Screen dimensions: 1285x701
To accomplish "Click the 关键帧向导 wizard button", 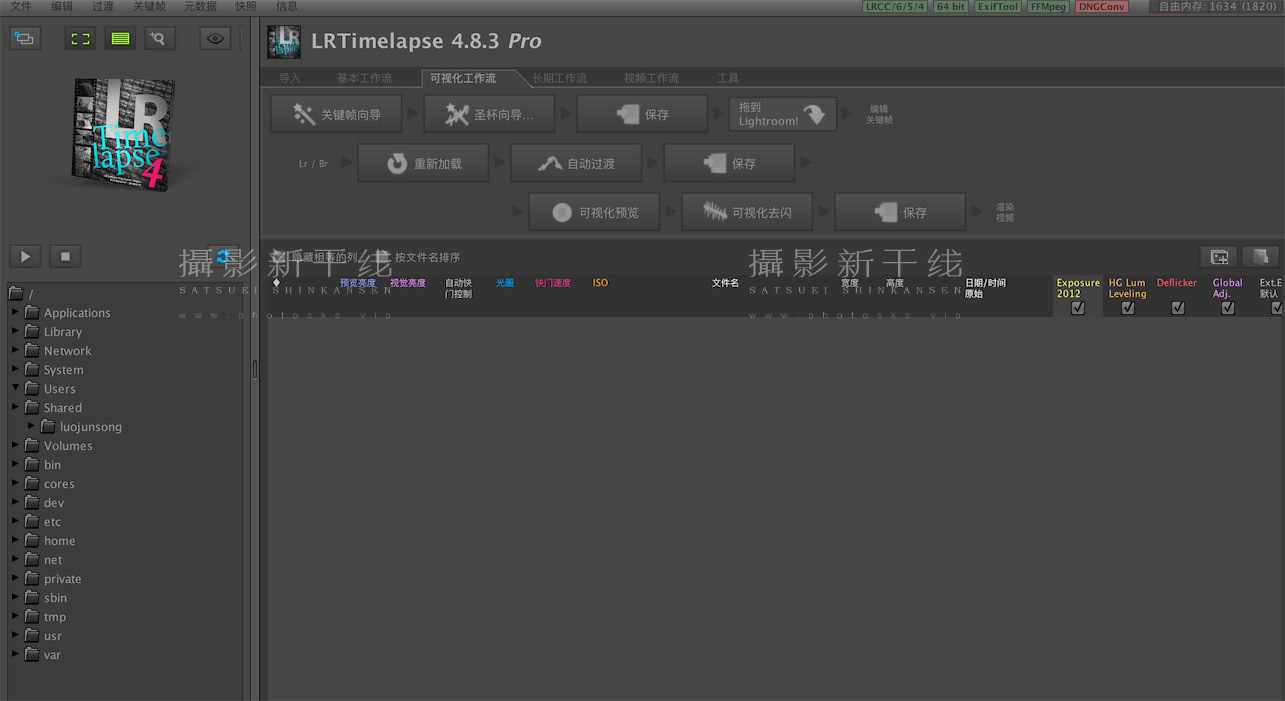I will coord(336,114).
